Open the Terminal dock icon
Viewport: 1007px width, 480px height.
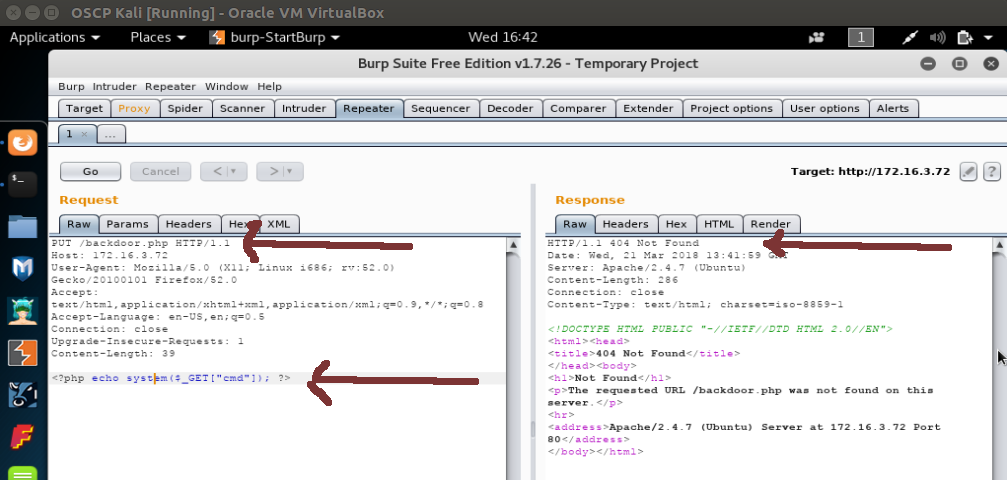tap(22, 184)
